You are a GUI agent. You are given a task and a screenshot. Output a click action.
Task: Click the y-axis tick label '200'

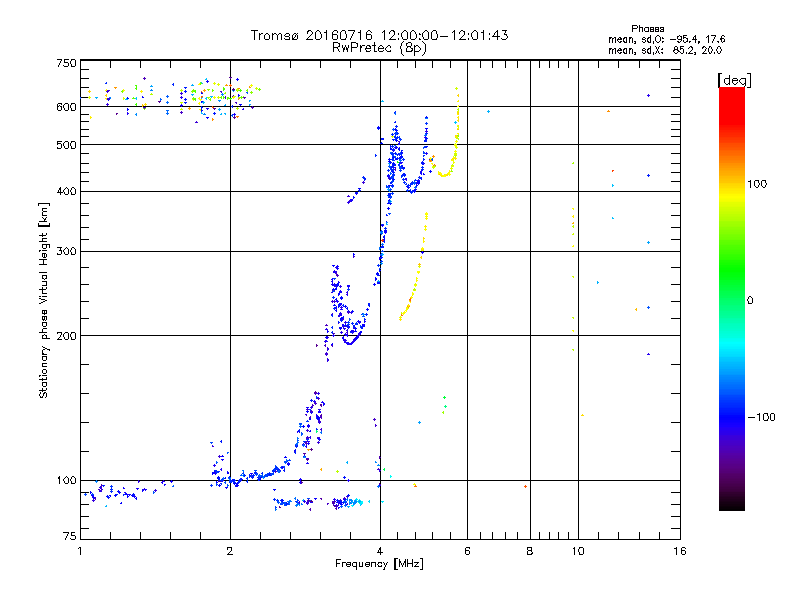[x=66, y=336]
